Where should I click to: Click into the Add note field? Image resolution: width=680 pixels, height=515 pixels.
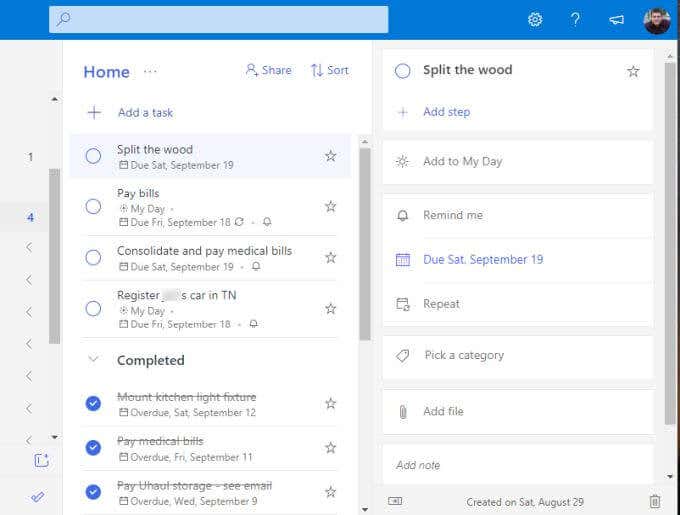(518, 465)
